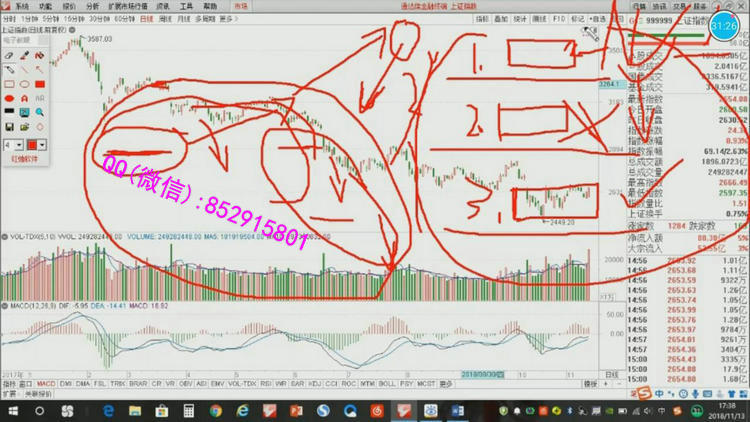This screenshot has height=422, width=750.
Task: Switch chart to 5分钟 period
Action: click(x=50, y=19)
